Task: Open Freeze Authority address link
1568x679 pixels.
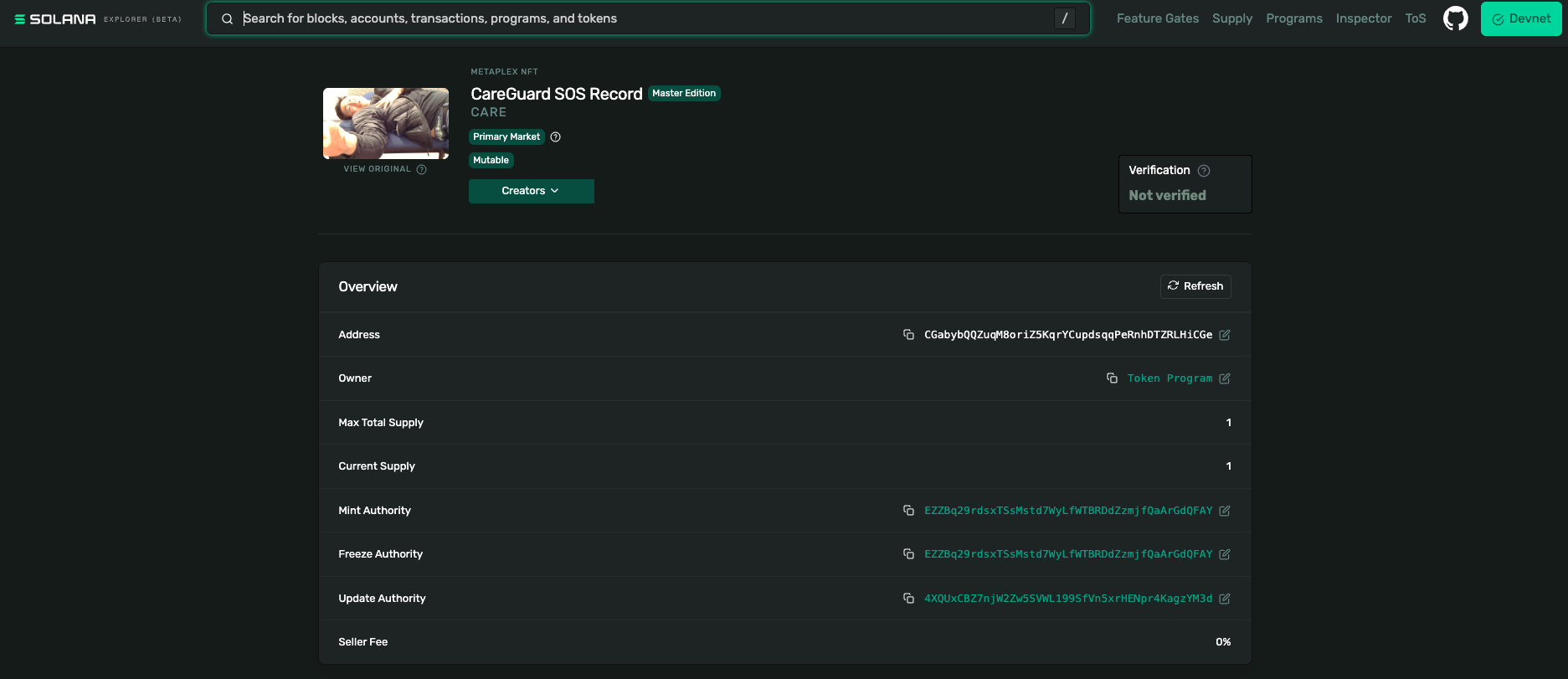Action: pyautogui.click(x=1068, y=554)
